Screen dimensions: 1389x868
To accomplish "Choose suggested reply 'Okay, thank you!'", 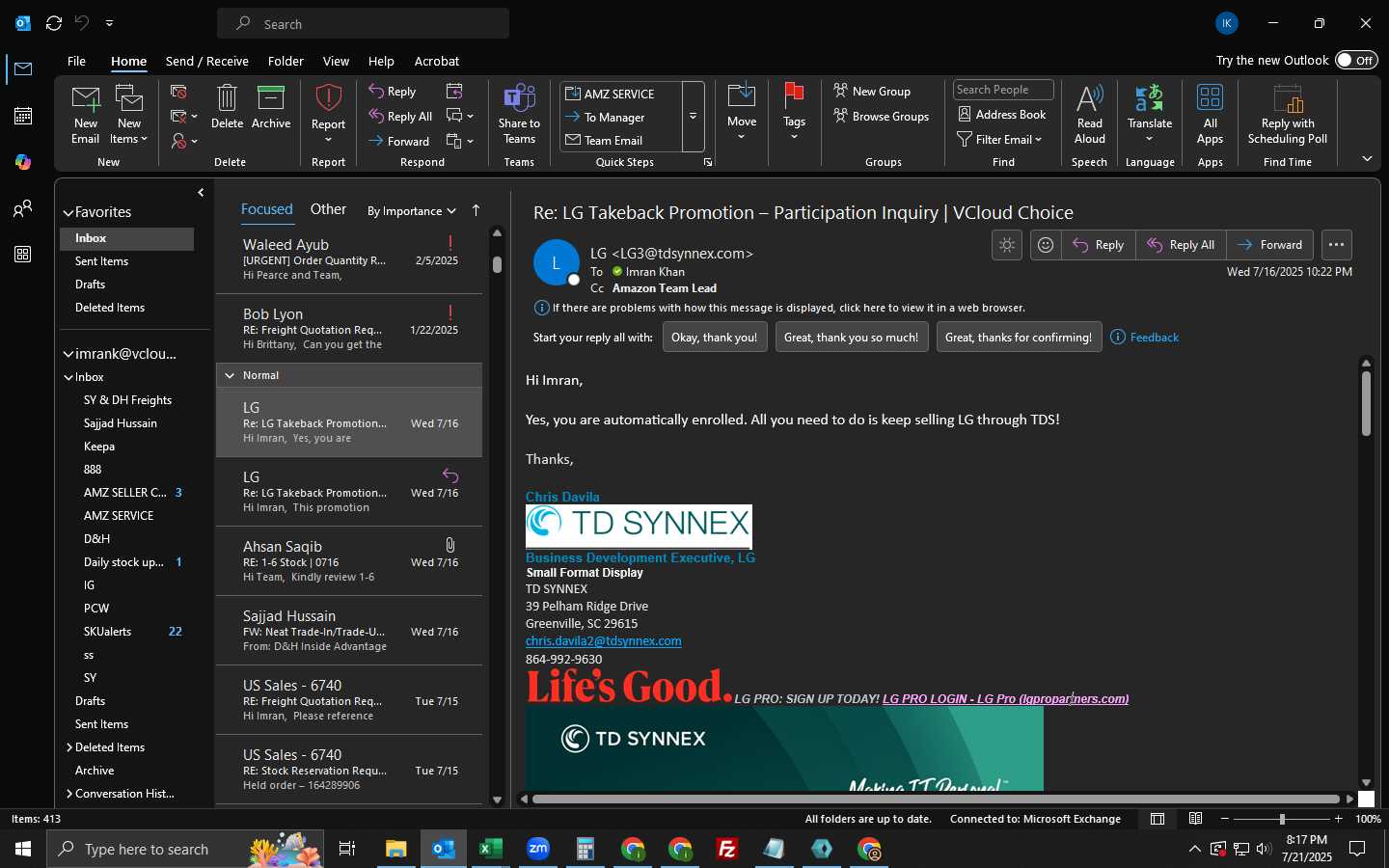I will tap(715, 338).
